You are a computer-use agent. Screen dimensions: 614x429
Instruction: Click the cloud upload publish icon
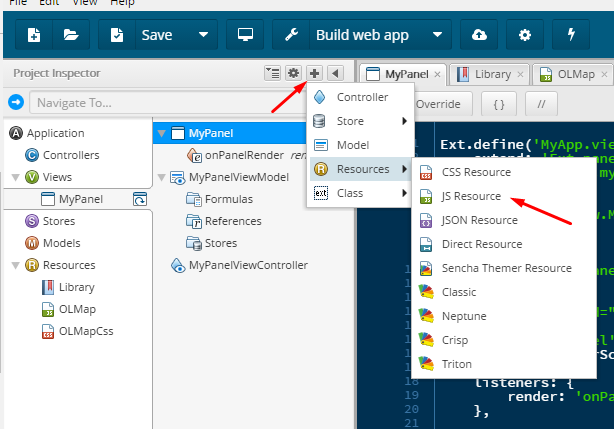click(479, 35)
